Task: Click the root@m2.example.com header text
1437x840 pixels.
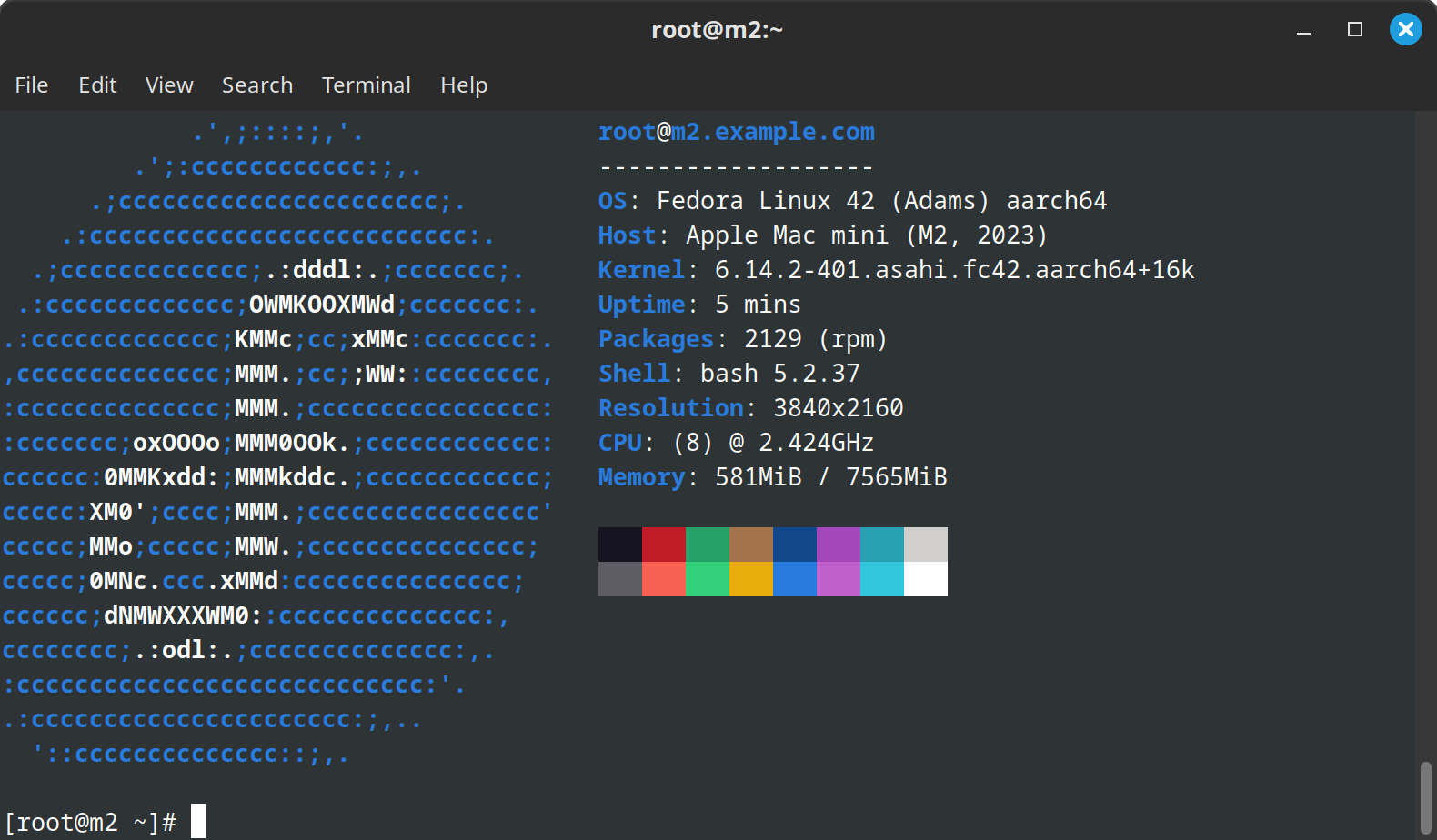Action: 737,133
